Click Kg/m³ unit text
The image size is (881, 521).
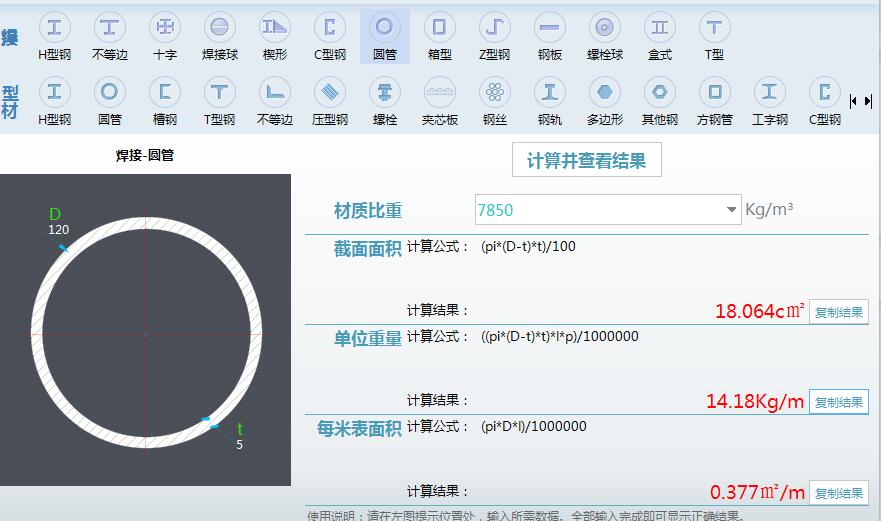click(x=769, y=209)
